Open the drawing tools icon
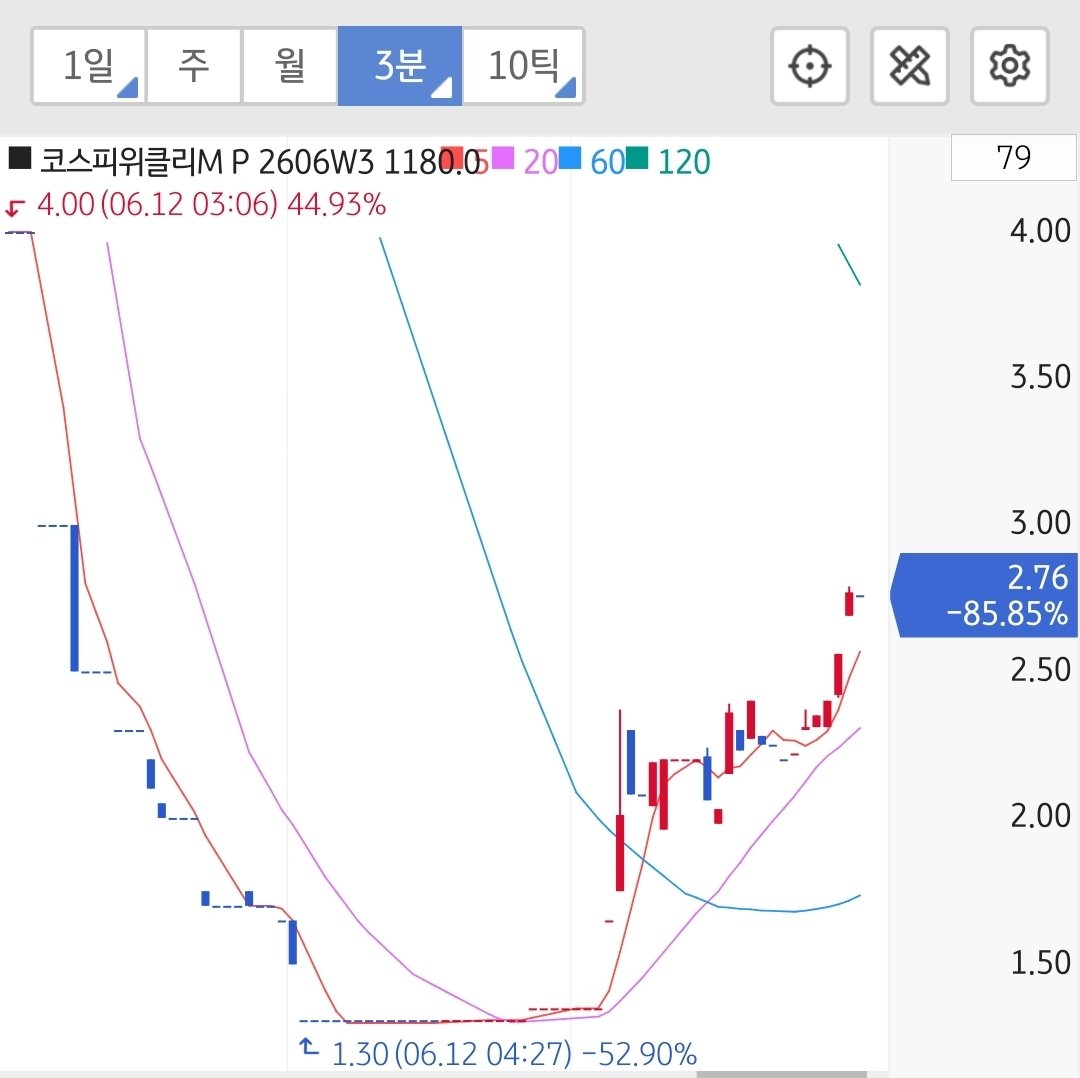 (x=909, y=66)
